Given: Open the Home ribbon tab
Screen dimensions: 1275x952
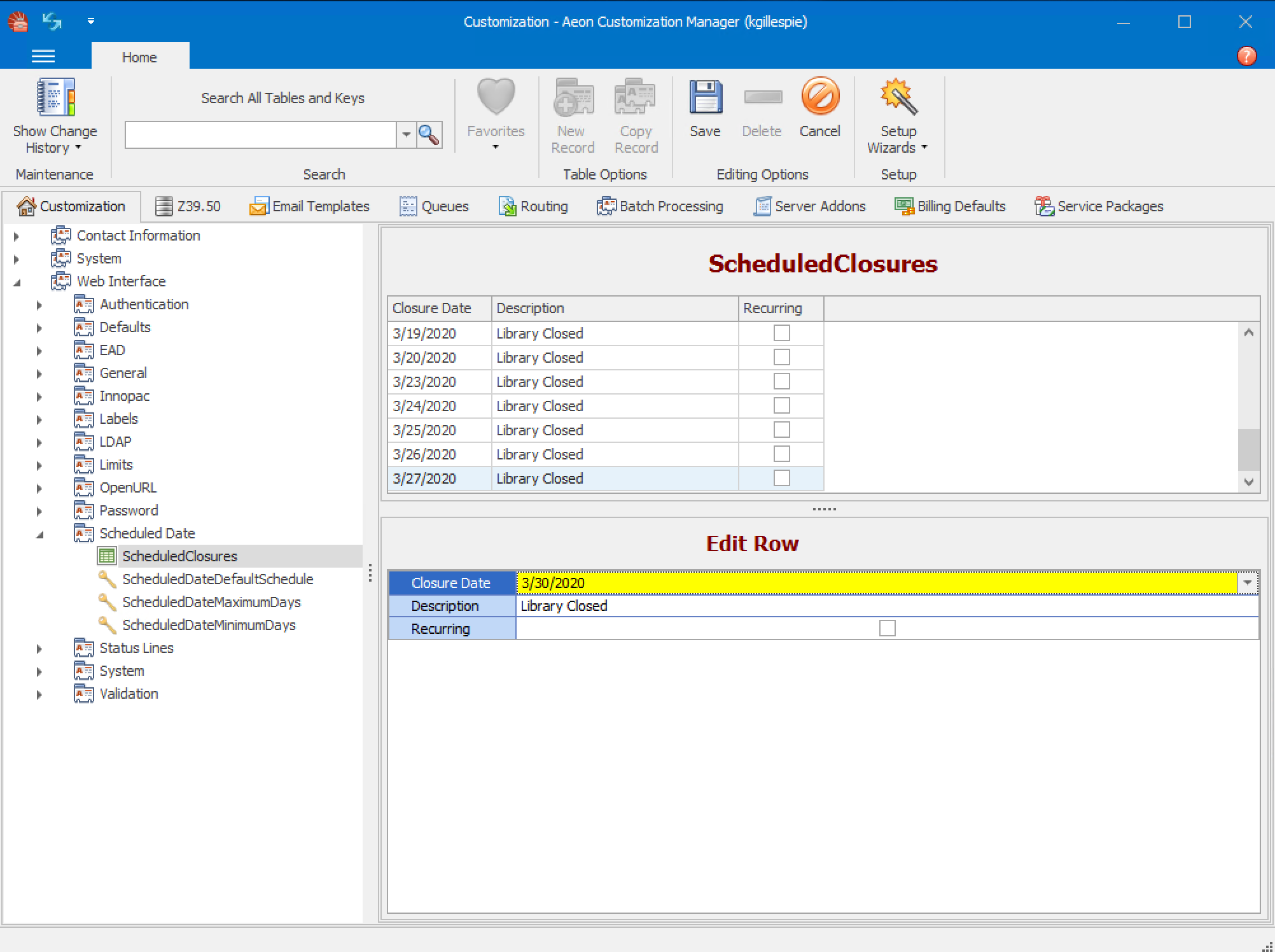Looking at the screenshot, I should click(140, 57).
